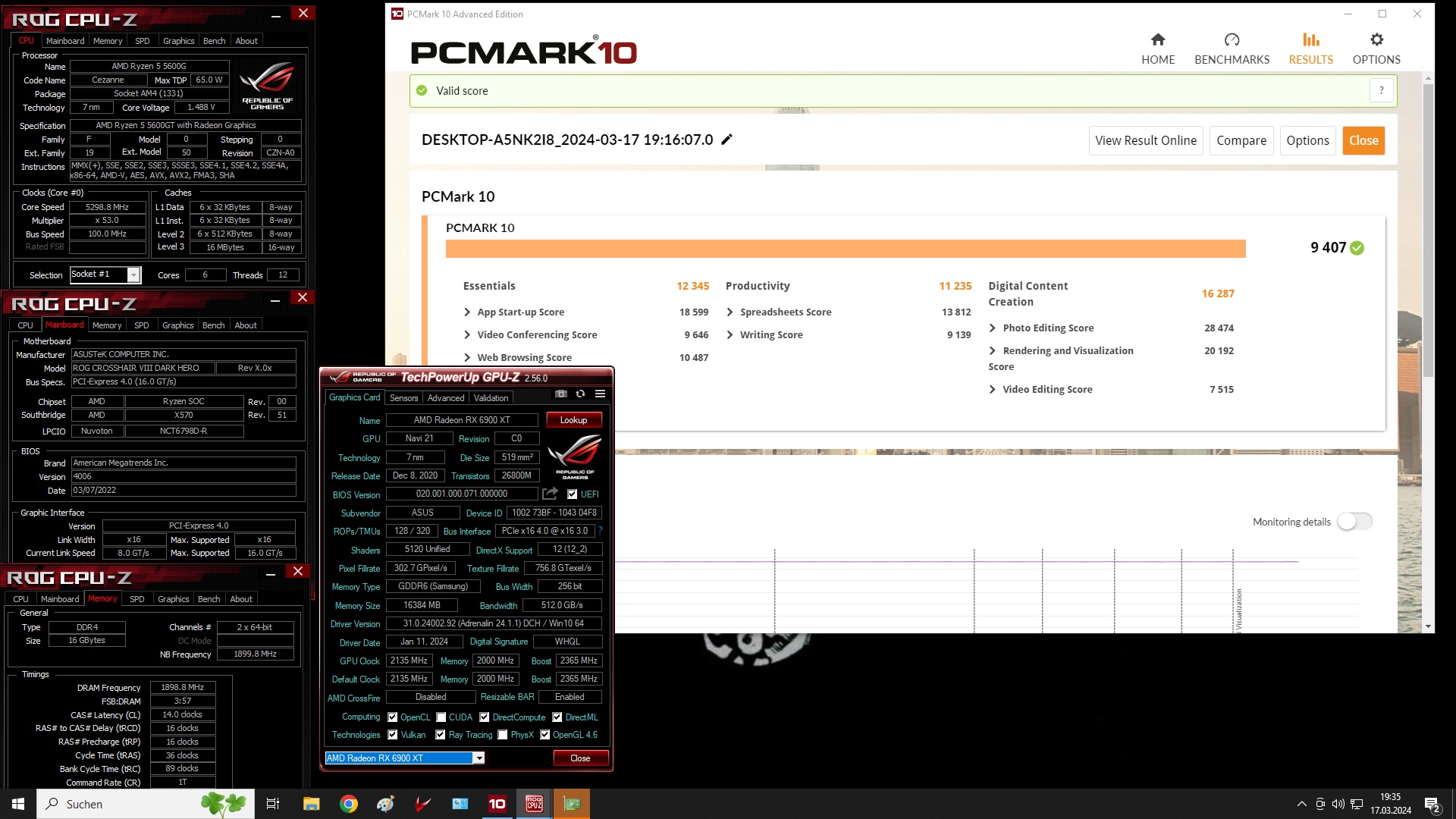Toggle the OpenCL checkbox
The width and height of the screenshot is (1456, 819).
point(392,717)
